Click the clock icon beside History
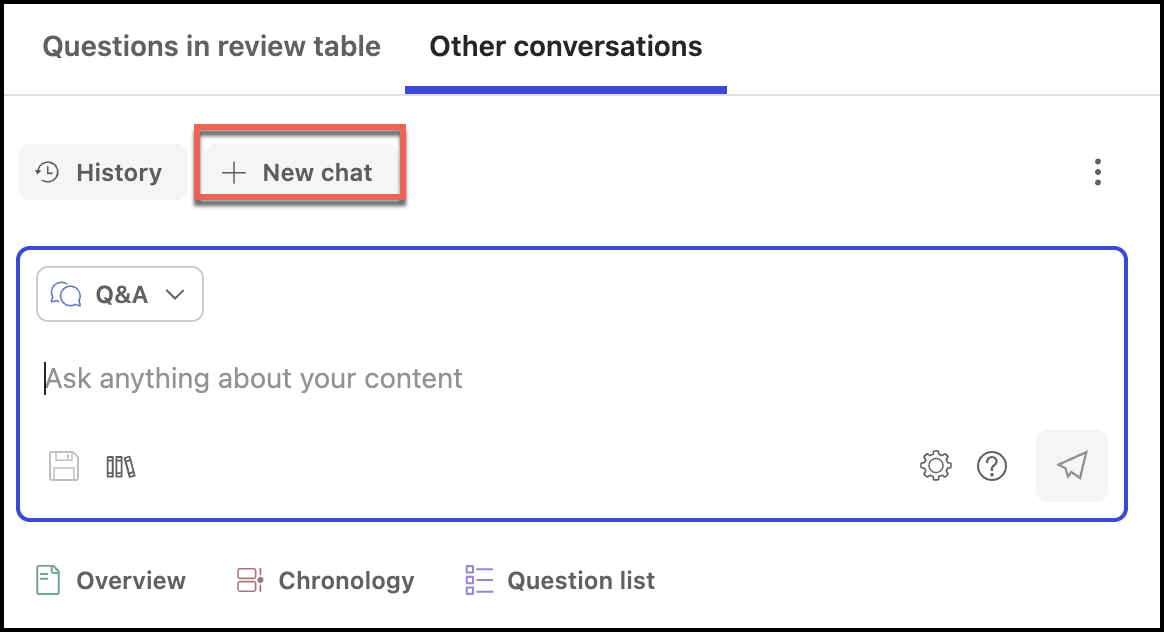The image size is (1164, 632). tap(47, 173)
